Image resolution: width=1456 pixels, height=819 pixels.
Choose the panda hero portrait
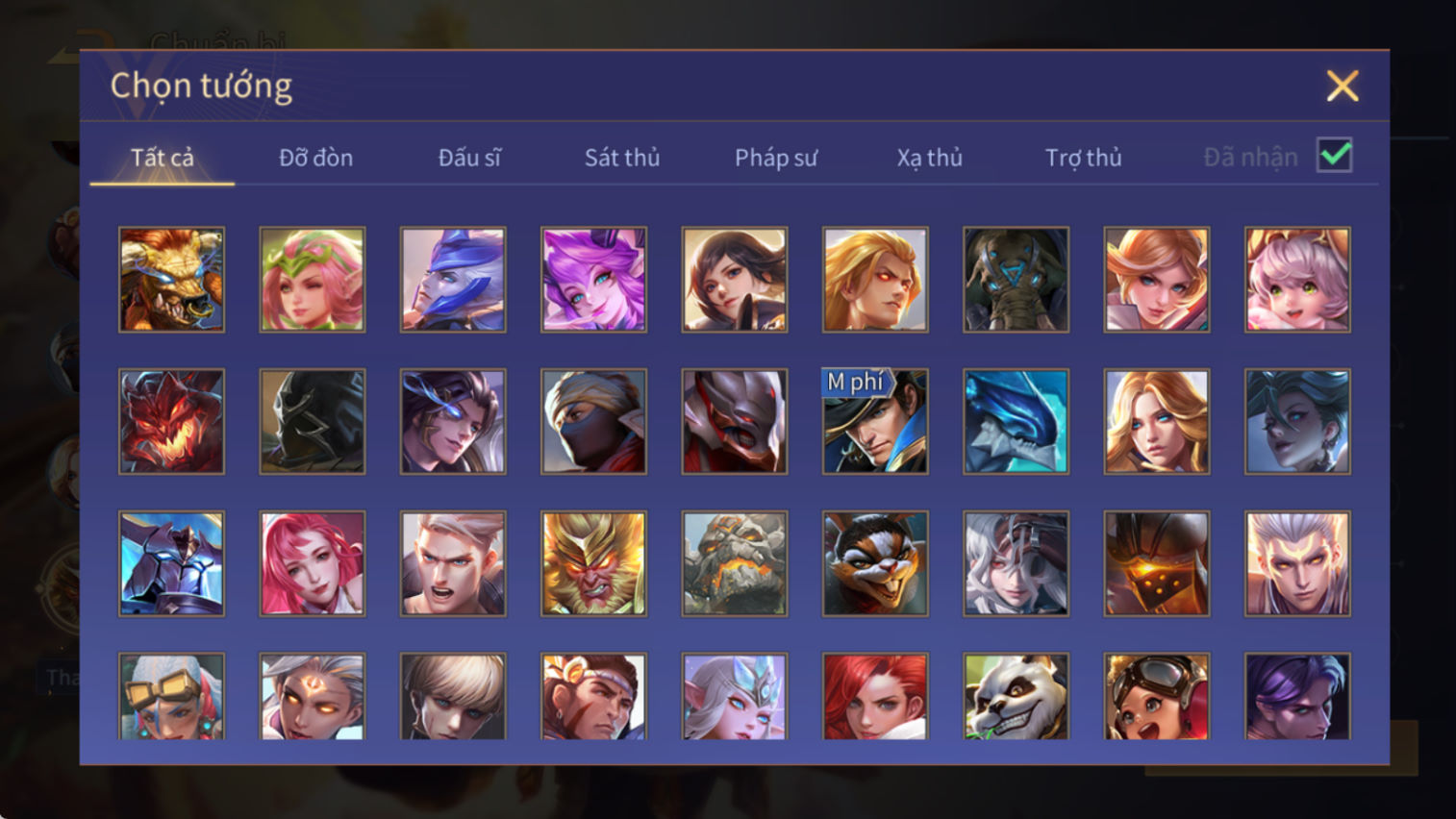[x=1016, y=697]
